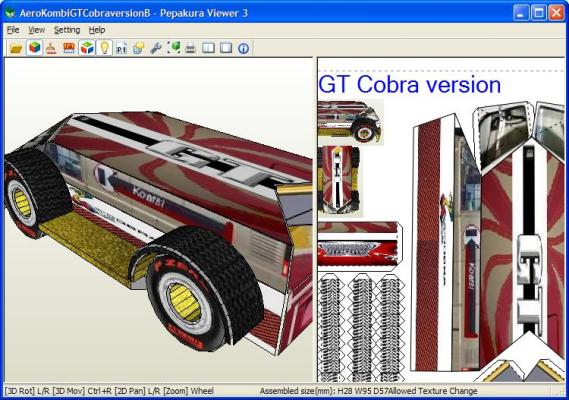Viewport: 569px width, 400px height.
Task: Open the File menu
Action: pos(13,30)
